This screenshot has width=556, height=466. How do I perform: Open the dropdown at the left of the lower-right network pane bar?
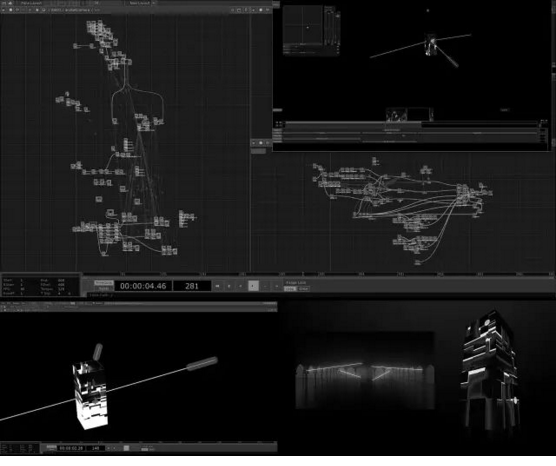pyautogui.click(x=254, y=143)
